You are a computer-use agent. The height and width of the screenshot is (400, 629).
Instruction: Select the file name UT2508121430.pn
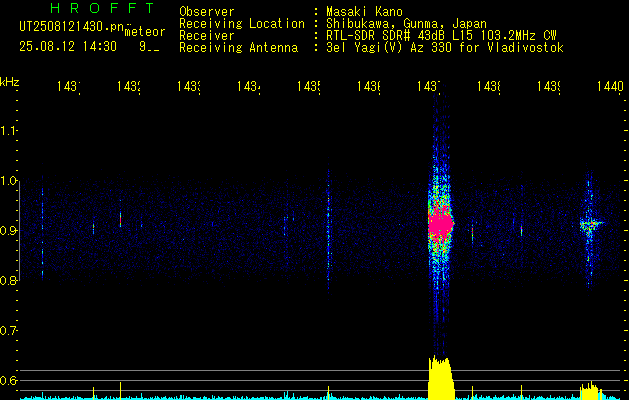point(72,26)
